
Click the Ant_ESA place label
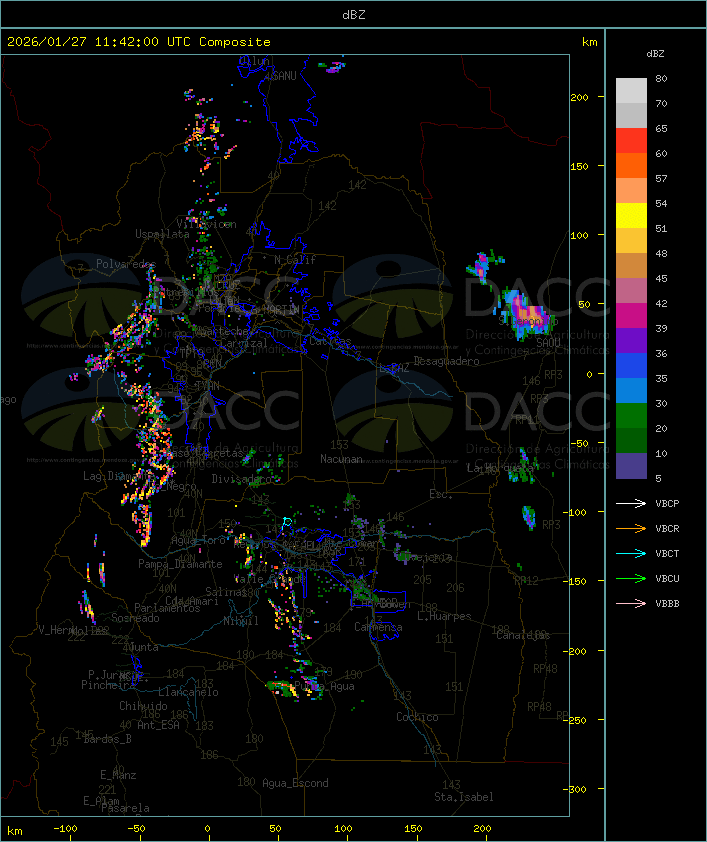[x=158, y=725]
